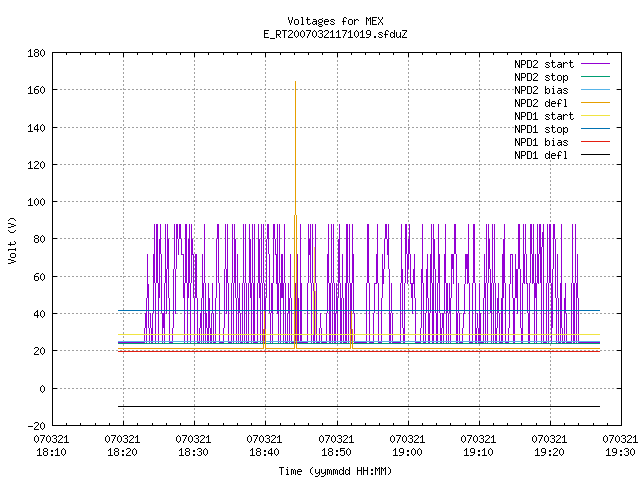The image size is (640, 480).
Task: Select the file name E_RT20070321171019.sfduZ
Action: point(335,34)
